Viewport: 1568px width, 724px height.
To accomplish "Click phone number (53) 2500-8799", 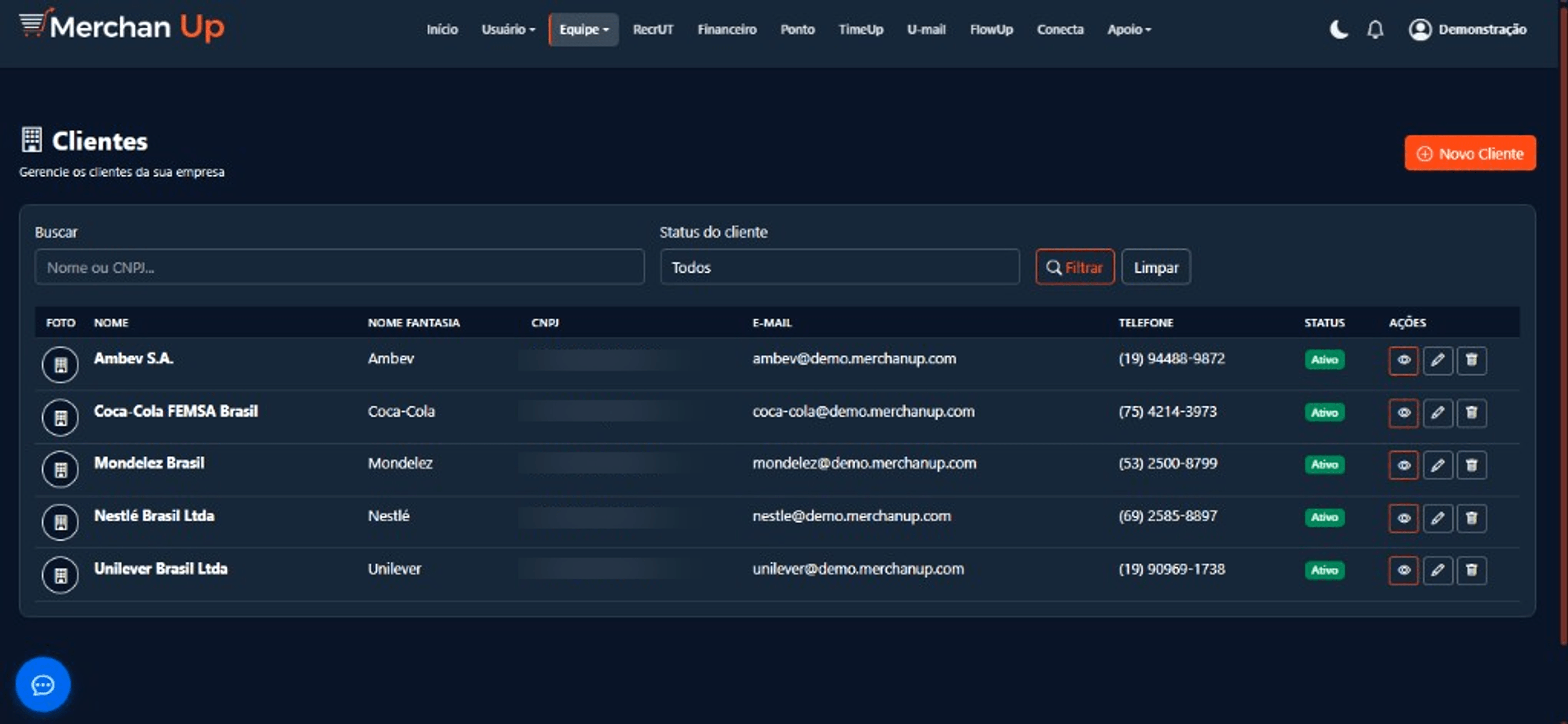I will [1167, 464].
